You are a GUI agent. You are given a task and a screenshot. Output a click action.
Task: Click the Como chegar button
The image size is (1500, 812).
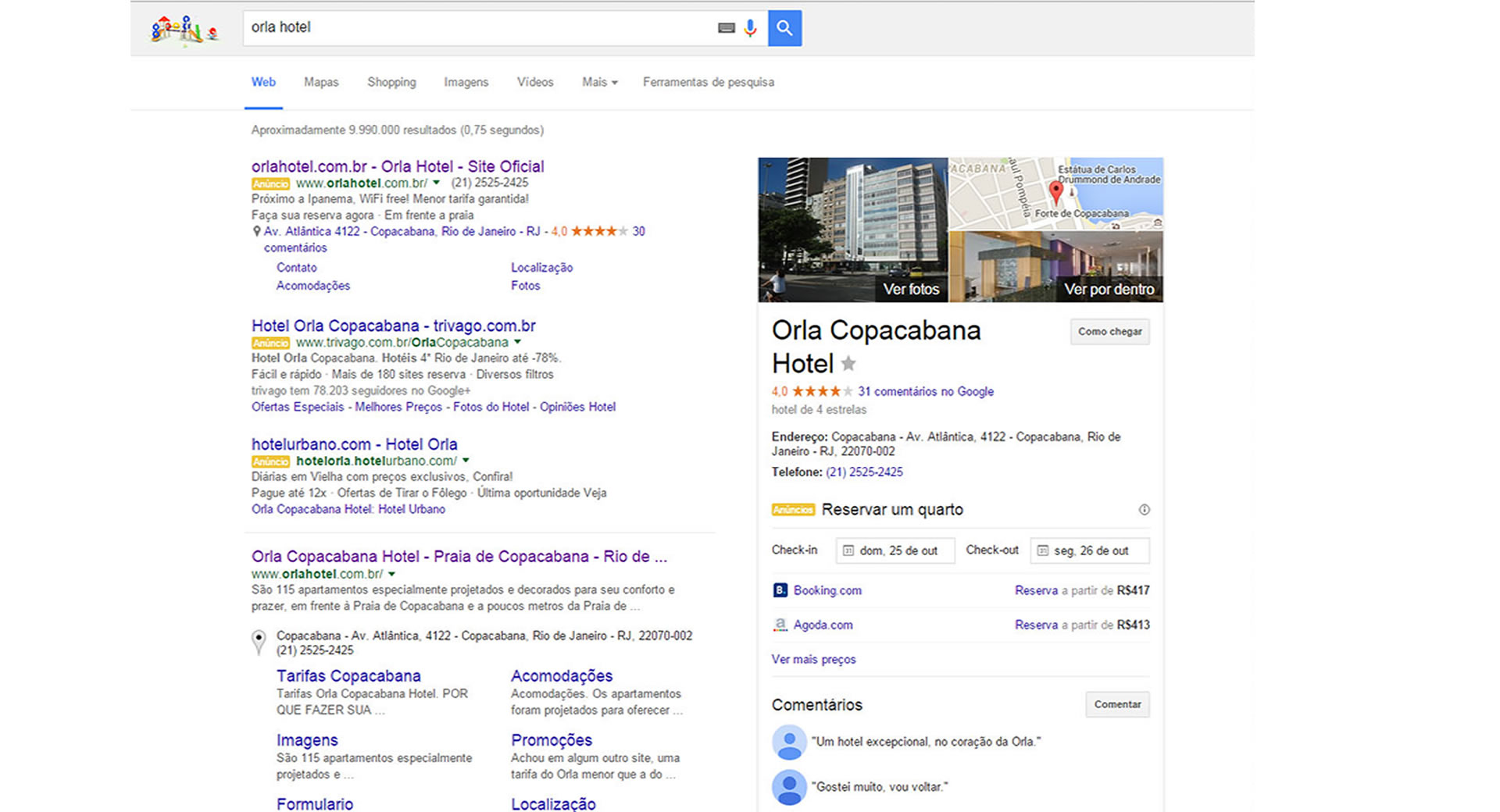tap(1109, 332)
